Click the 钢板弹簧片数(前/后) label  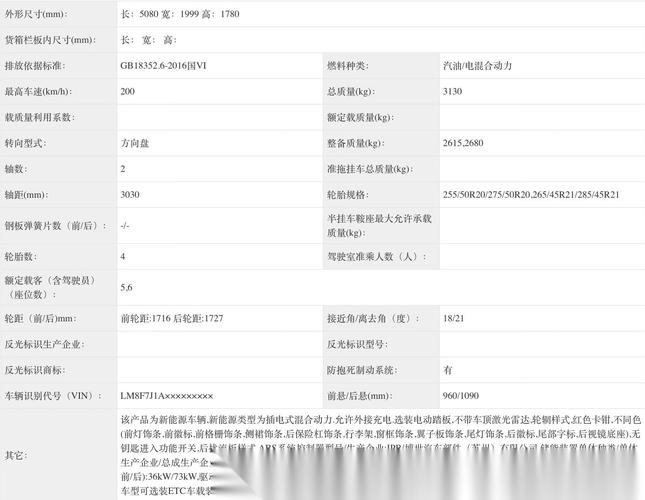pyautogui.click(x=56, y=226)
